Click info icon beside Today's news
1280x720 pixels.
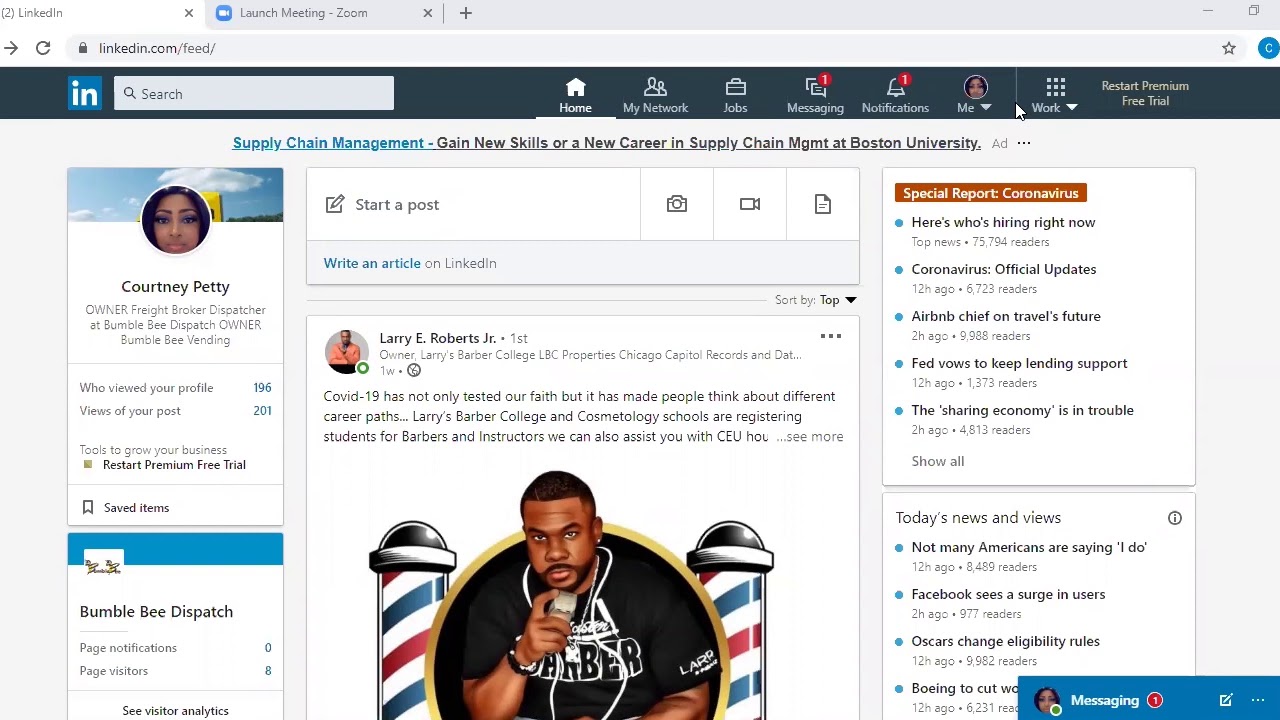pos(1175,518)
